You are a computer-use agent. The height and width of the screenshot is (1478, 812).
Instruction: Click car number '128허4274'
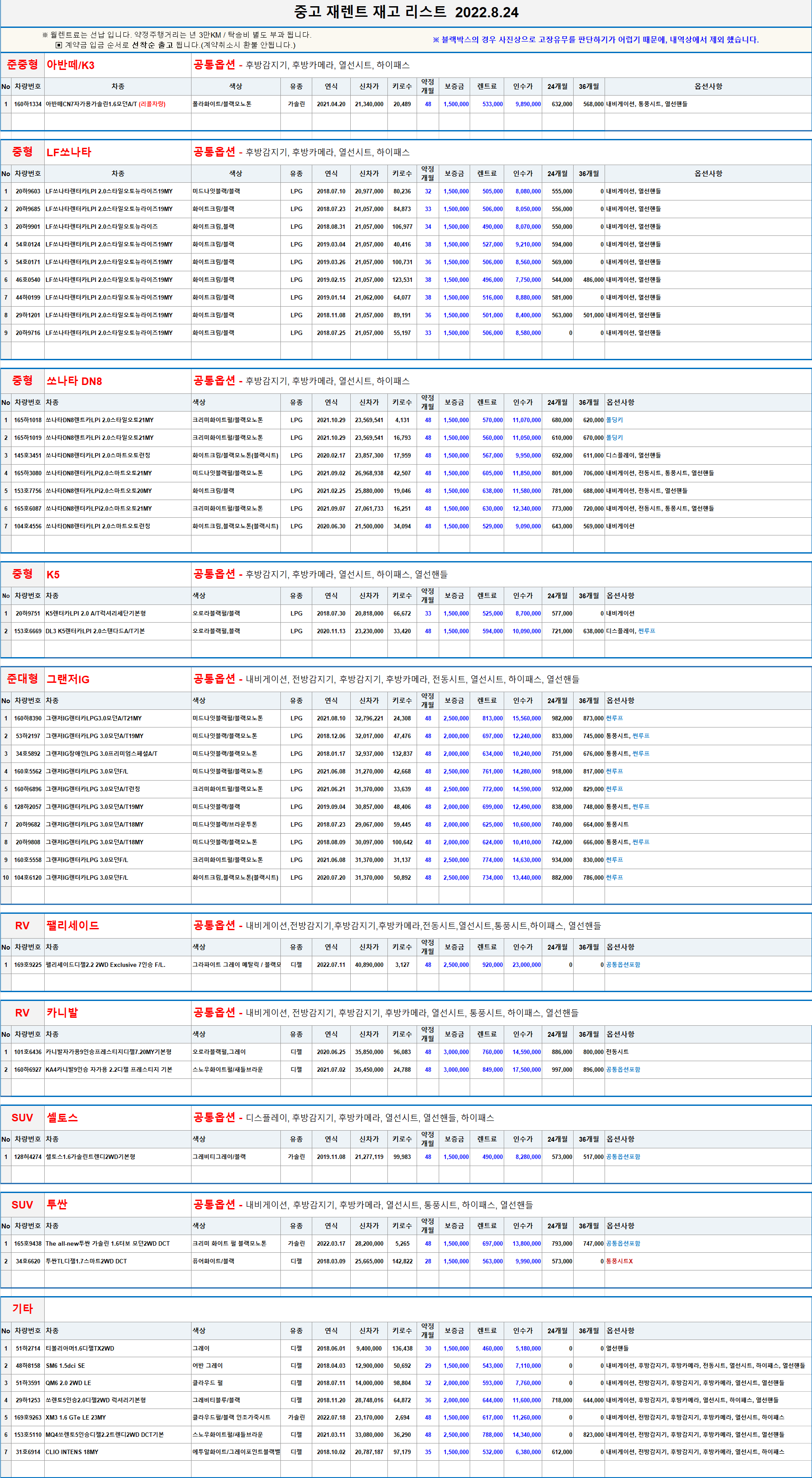click(27, 1157)
